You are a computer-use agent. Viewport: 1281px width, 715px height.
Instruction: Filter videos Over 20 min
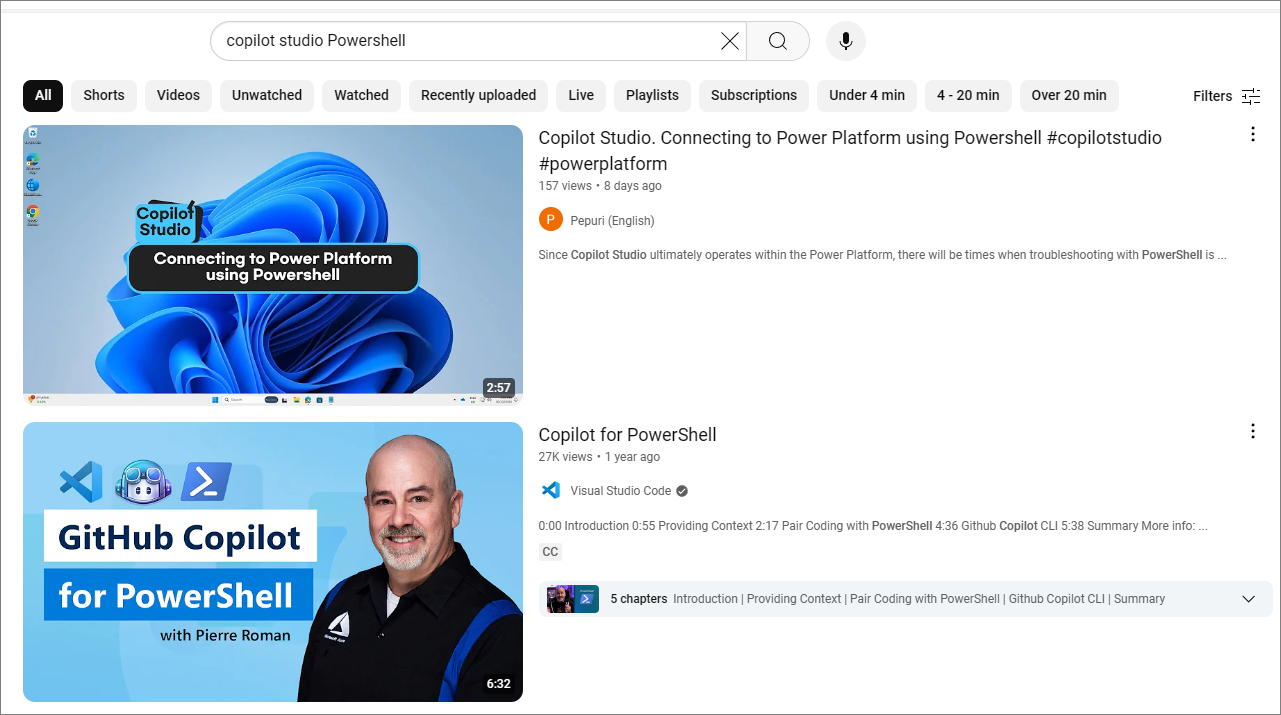(1069, 95)
